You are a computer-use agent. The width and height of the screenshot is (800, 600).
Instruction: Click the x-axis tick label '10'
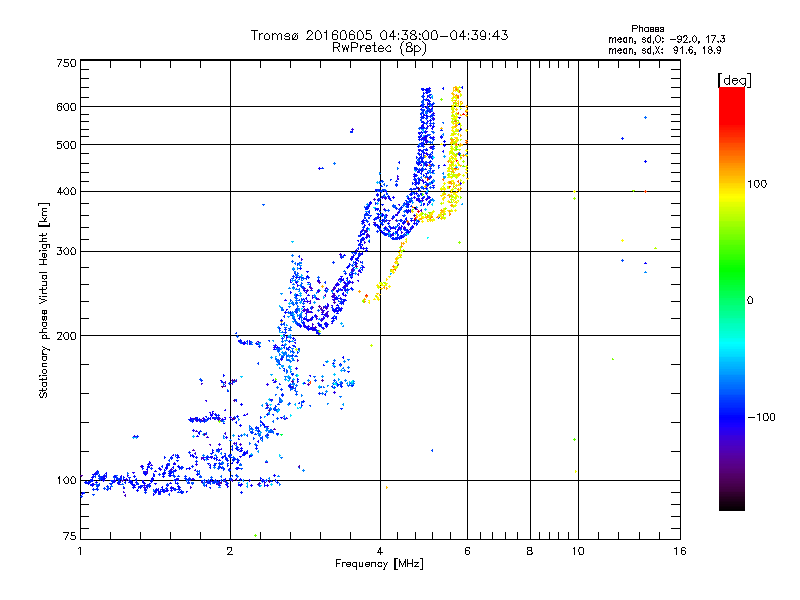[x=578, y=551]
